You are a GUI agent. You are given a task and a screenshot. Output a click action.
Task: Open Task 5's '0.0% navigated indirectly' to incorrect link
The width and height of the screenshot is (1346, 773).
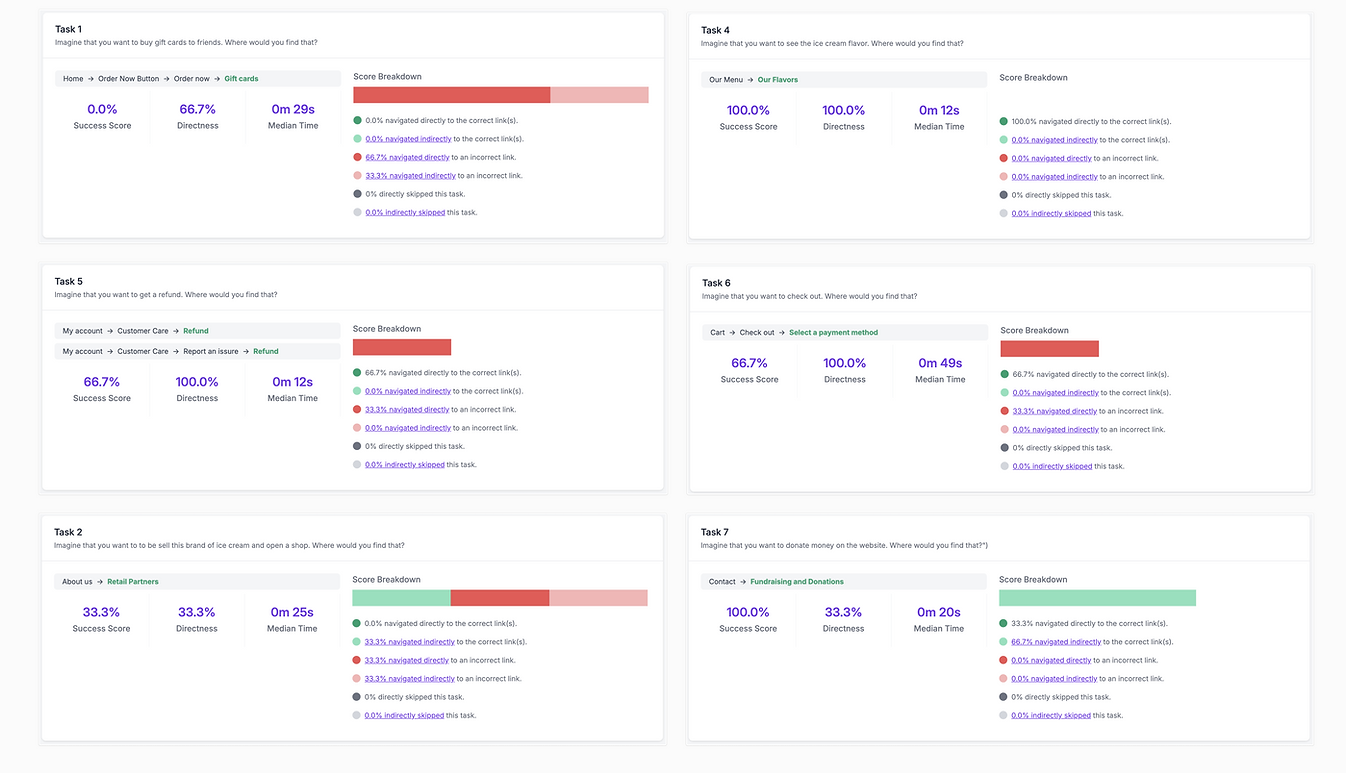coord(408,428)
